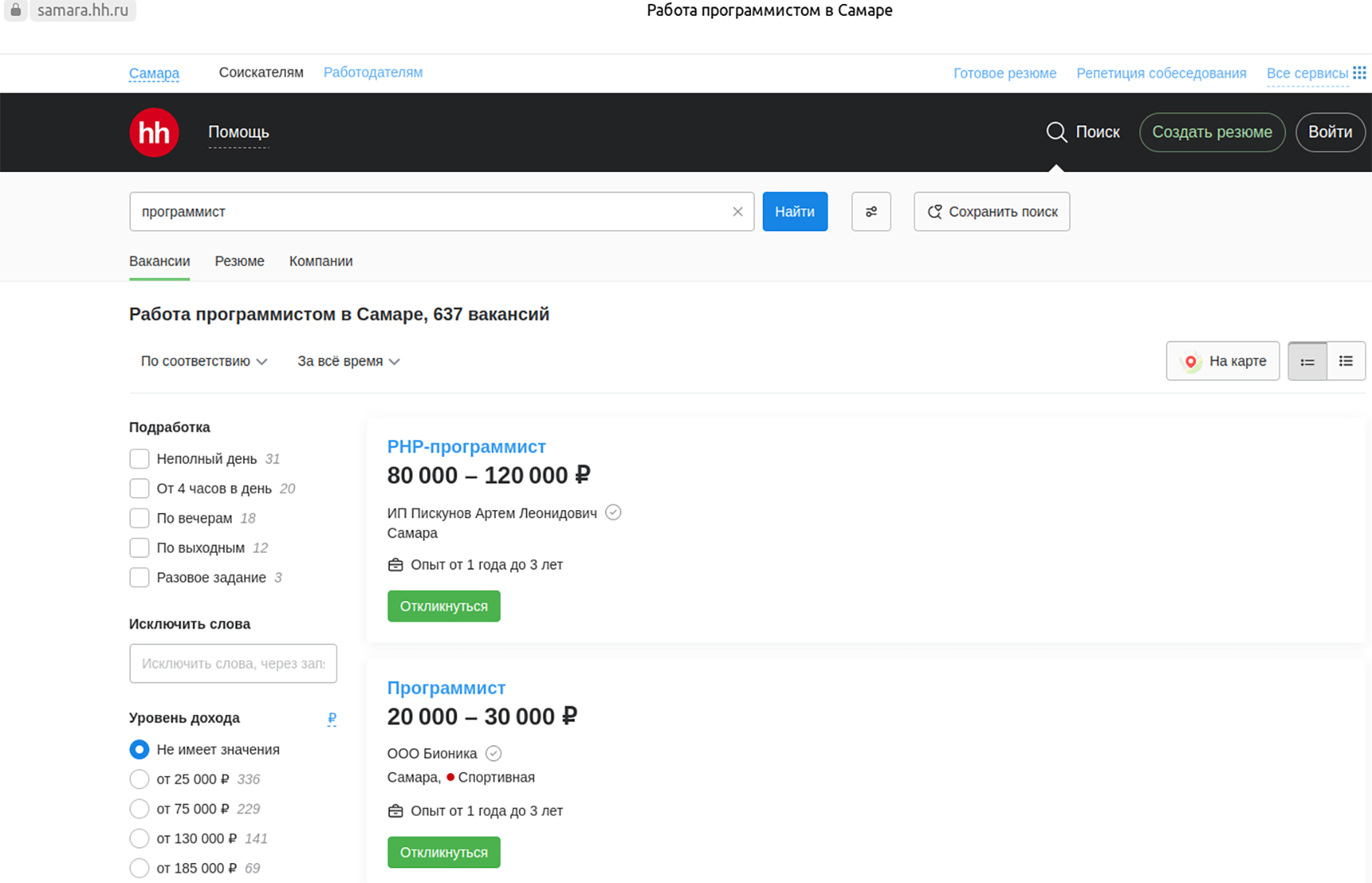The height and width of the screenshot is (883, 1372).
Task: Click verified checkmark next to ООО Бионика
Action: pos(494,753)
